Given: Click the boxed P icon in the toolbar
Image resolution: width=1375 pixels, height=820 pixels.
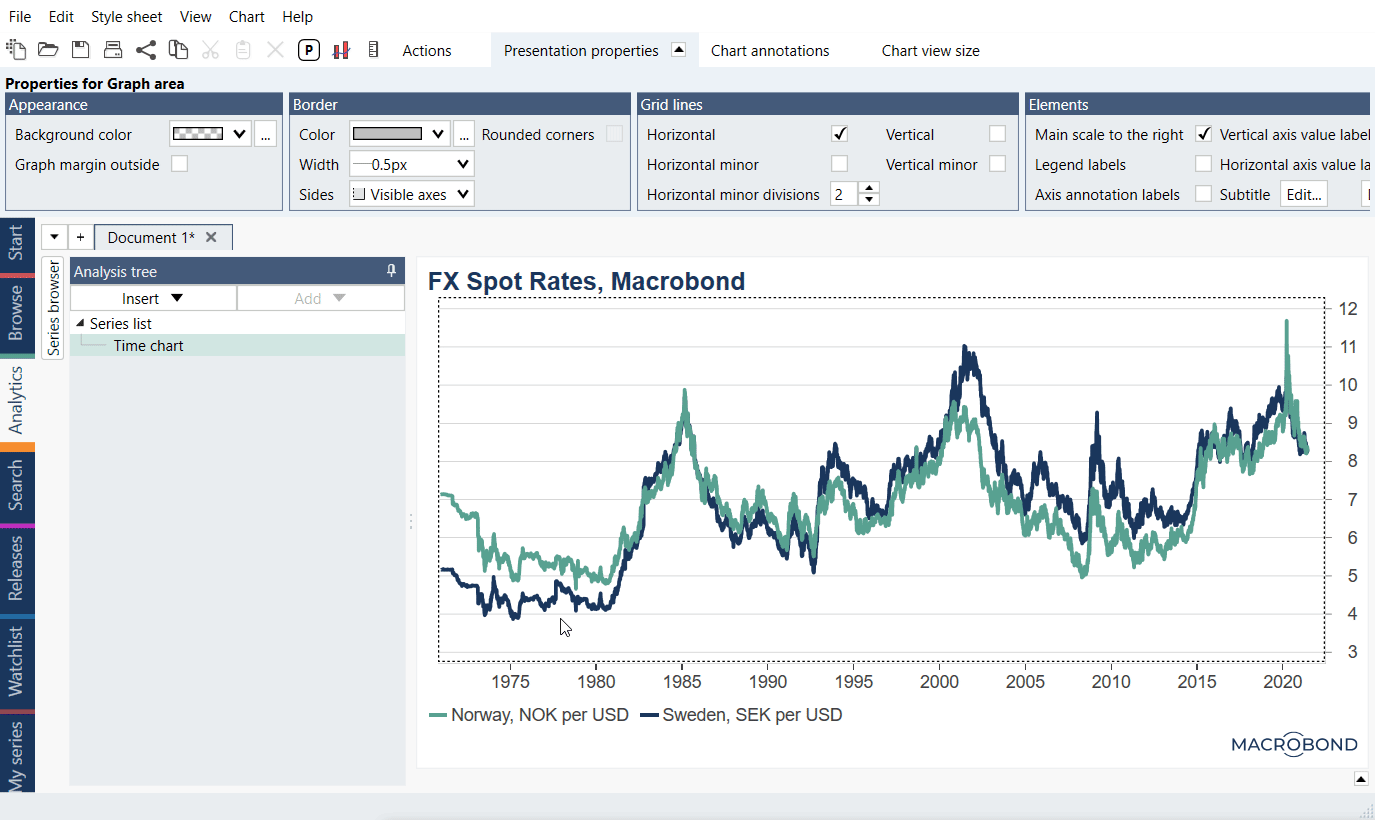Looking at the screenshot, I should (309, 50).
